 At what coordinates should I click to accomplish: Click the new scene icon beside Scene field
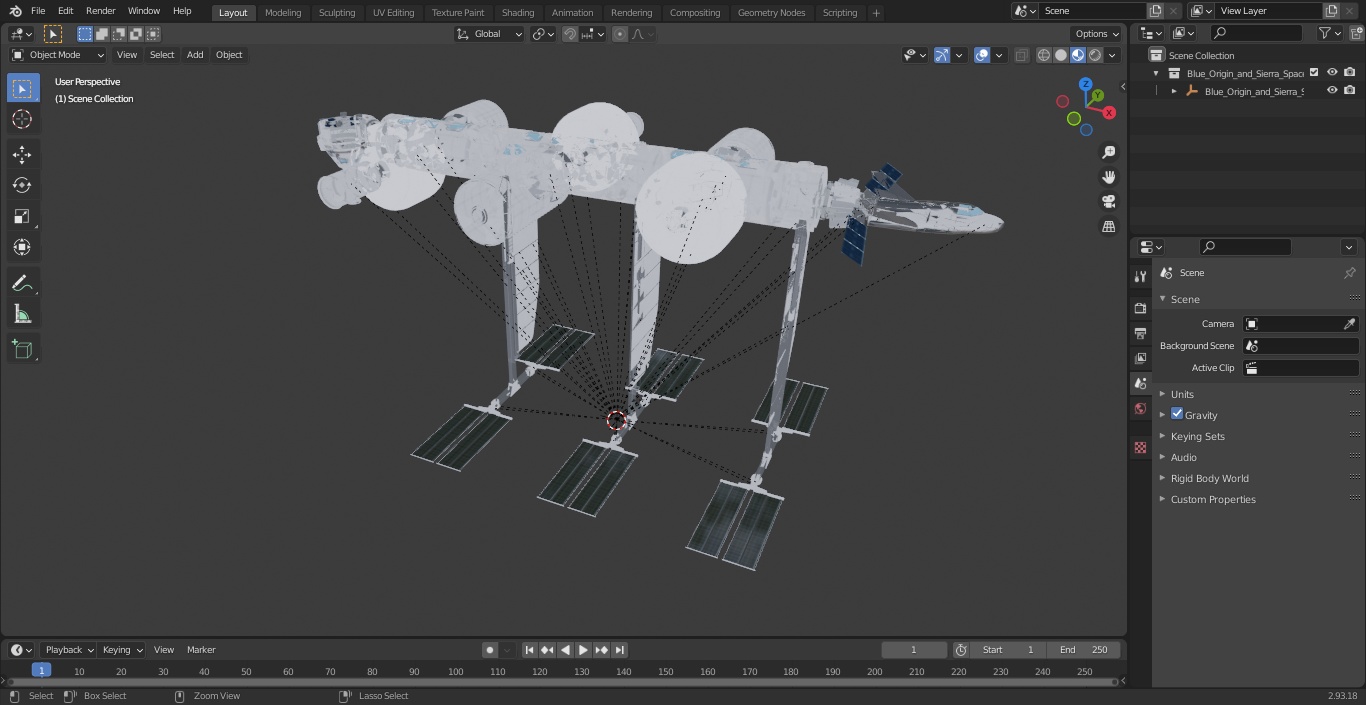pyautogui.click(x=1155, y=11)
